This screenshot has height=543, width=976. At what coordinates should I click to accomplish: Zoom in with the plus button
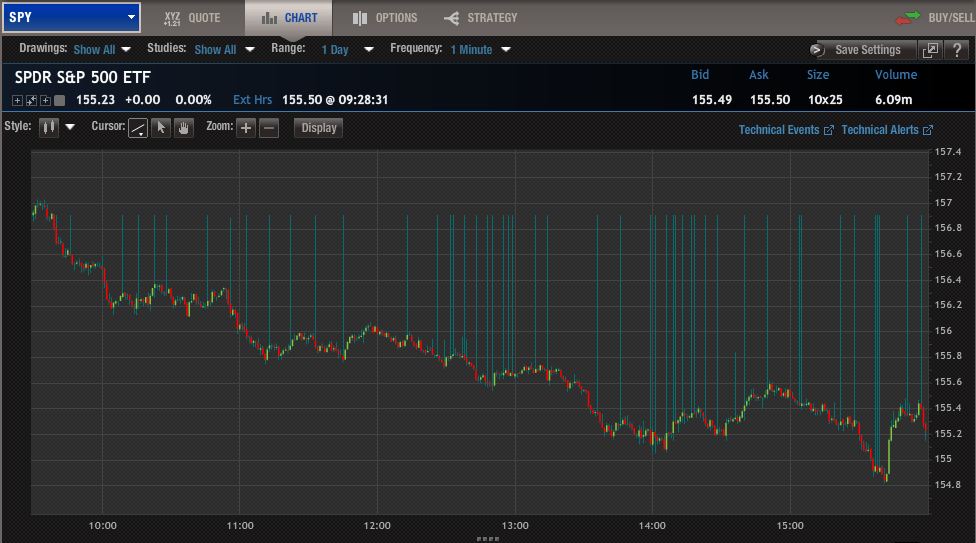click(246, 128)
